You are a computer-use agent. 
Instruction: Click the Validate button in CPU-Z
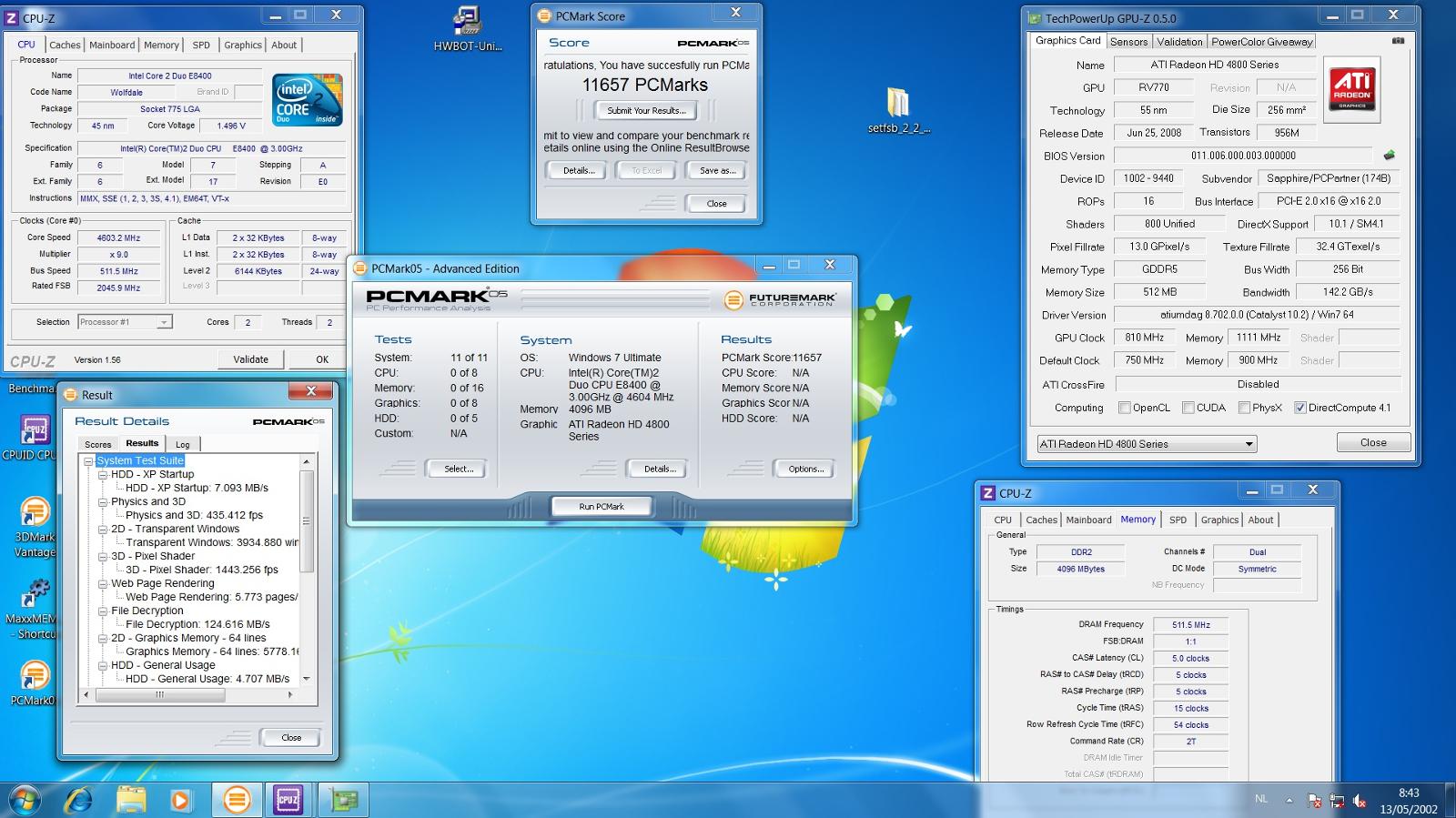pos(250,359)
